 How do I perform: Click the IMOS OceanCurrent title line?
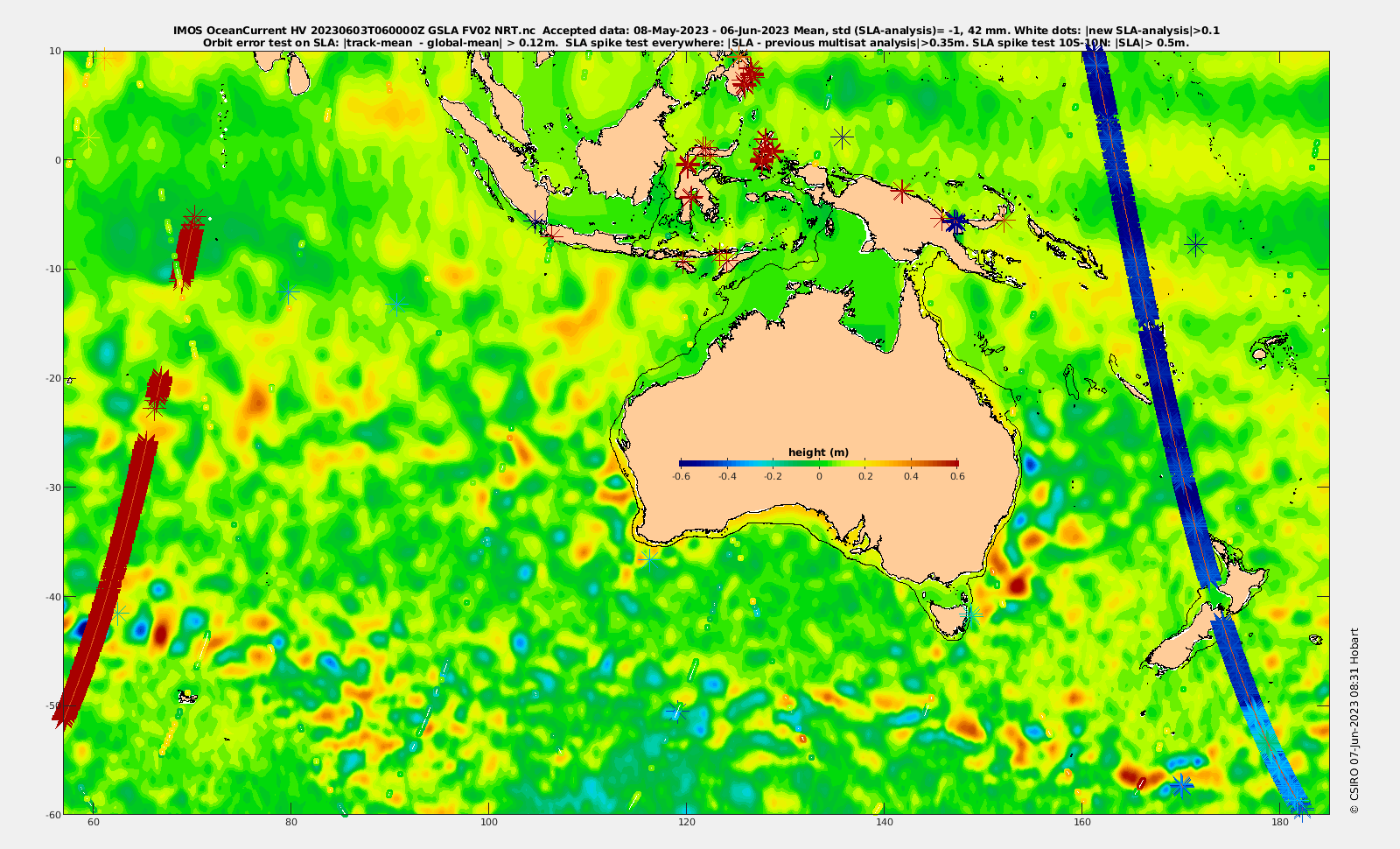pyautogui.click(x=696, y=31)
